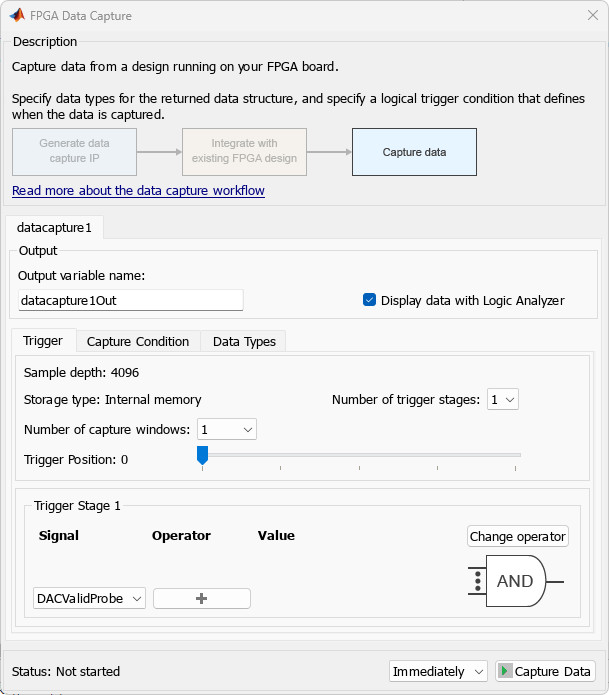Open Read more about data capture workflow link
Image resolution: width=609 pixels, height=695 pixels.
[x=138, y=190]
